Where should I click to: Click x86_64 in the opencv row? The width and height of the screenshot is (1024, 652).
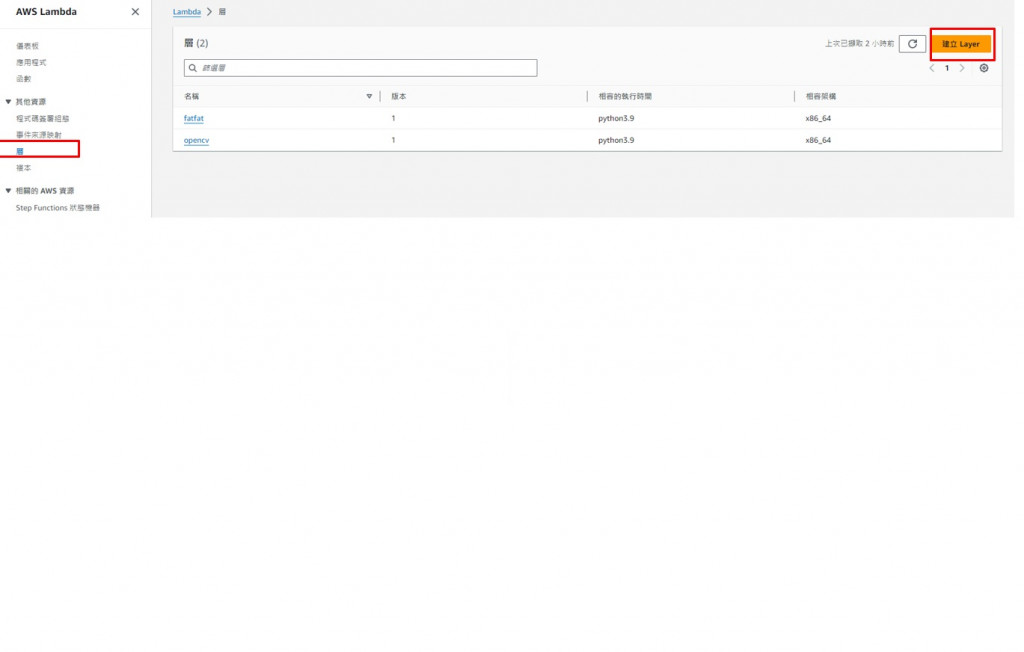[x=818, y=140]
